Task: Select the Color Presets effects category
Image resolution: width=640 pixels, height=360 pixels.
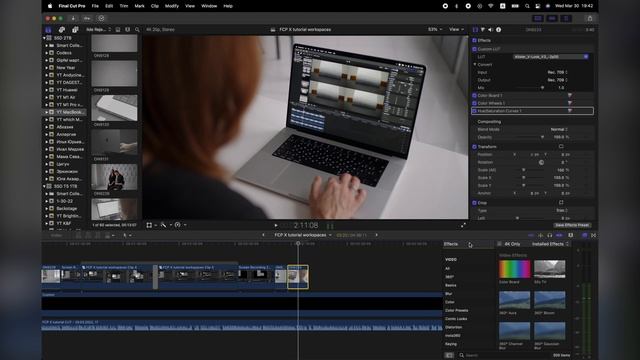Action: tap(456, 311)
